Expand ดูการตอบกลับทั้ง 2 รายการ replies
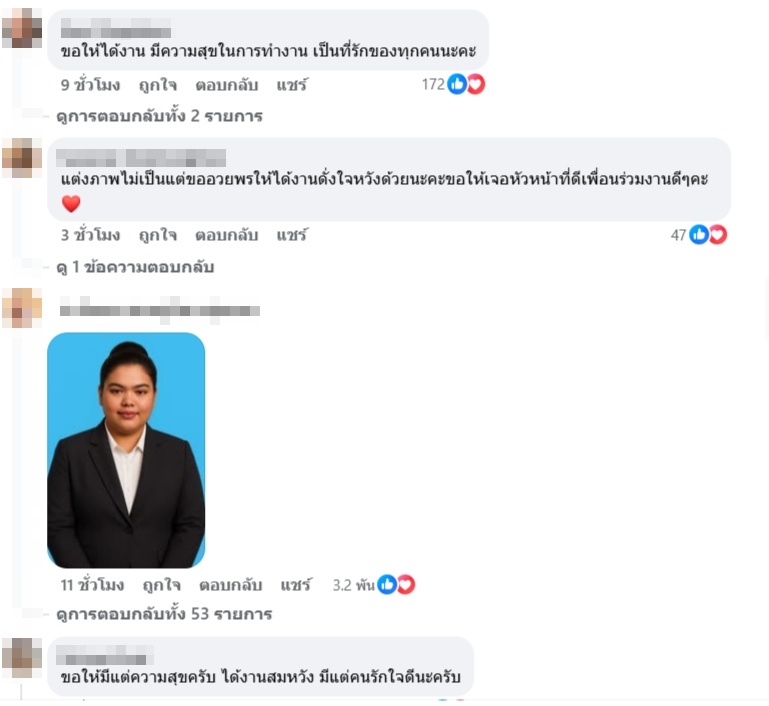The width and height of the screenshot is (769, 706). coord(159,116)
